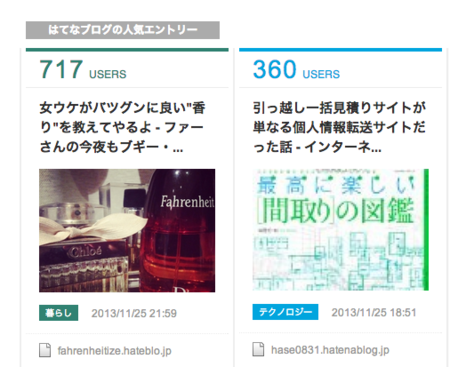The height and width of the screenshot is (367, 450).
Task: Click the page icon beside fahrenheitize.hateblo.jp
Action: tap(45, 350)
